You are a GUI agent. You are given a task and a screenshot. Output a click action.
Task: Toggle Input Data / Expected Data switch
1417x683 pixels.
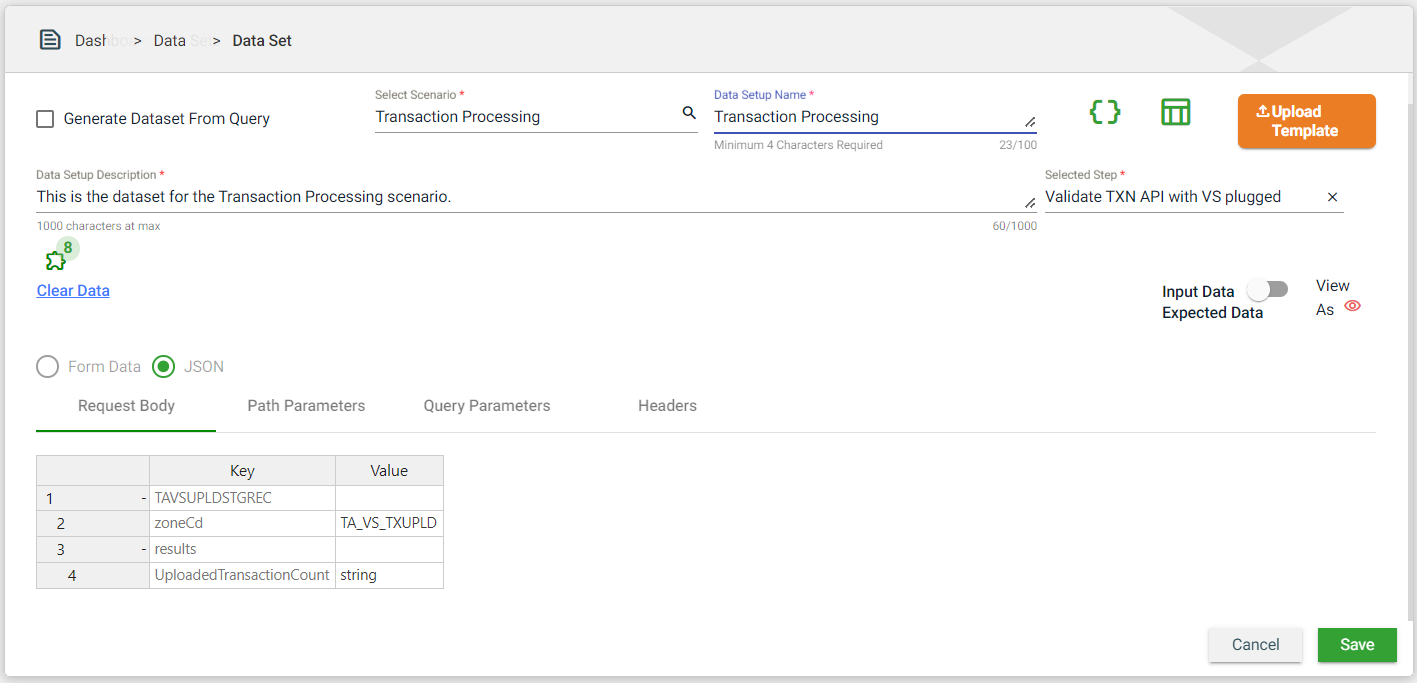coord(1266,290)
